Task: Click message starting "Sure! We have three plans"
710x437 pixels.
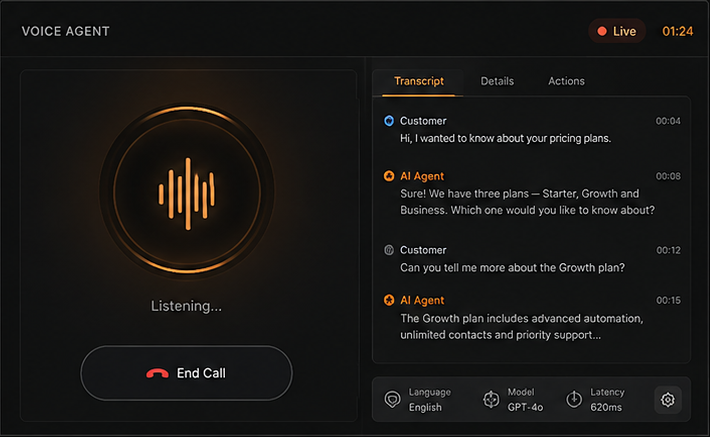Action: [x=528, y=202]
